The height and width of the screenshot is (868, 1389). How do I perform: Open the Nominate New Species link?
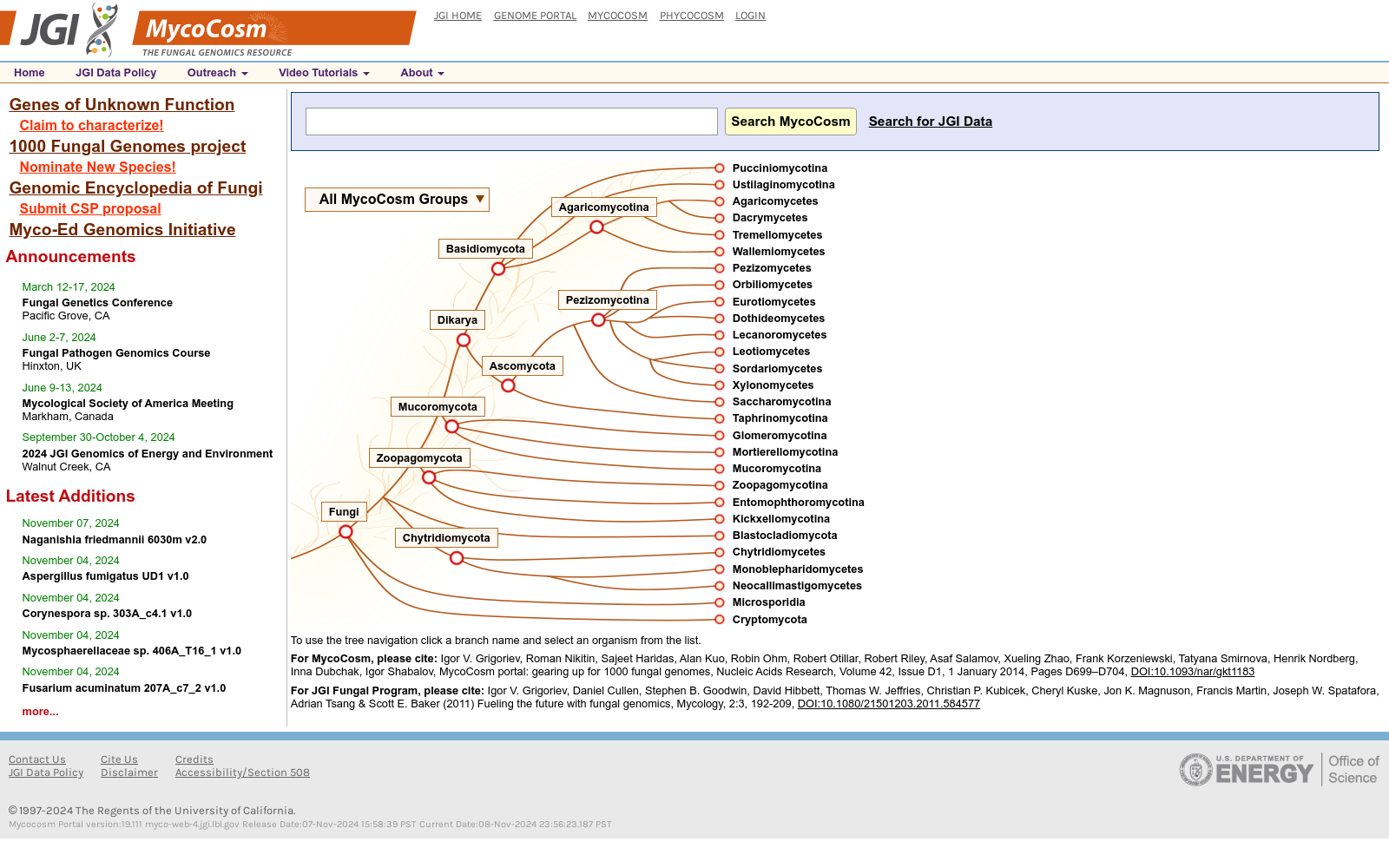click(x=97, y=167)
